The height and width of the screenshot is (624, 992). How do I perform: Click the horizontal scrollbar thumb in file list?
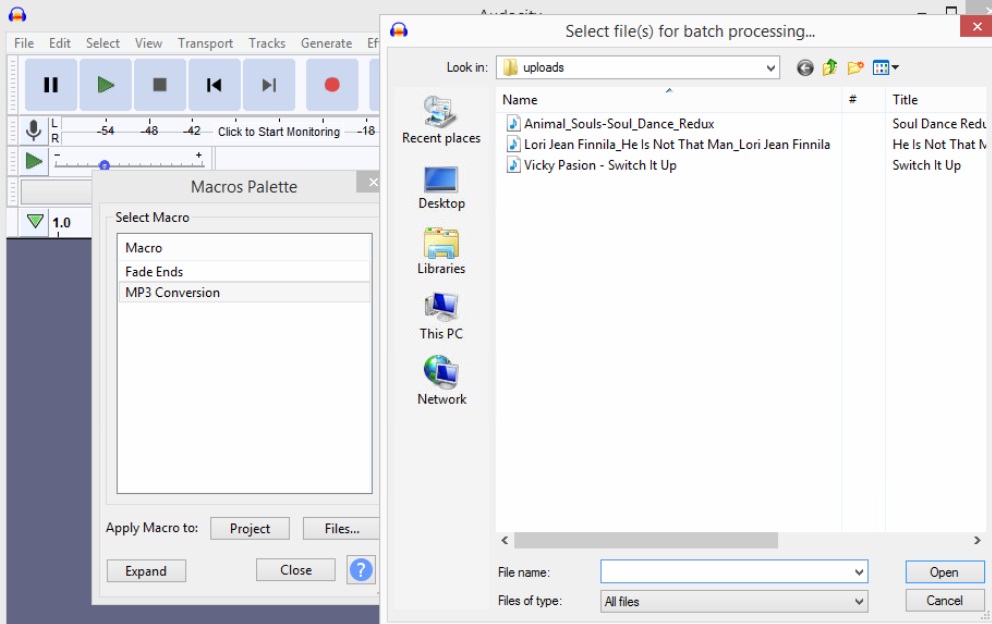[x=645, y=540]
